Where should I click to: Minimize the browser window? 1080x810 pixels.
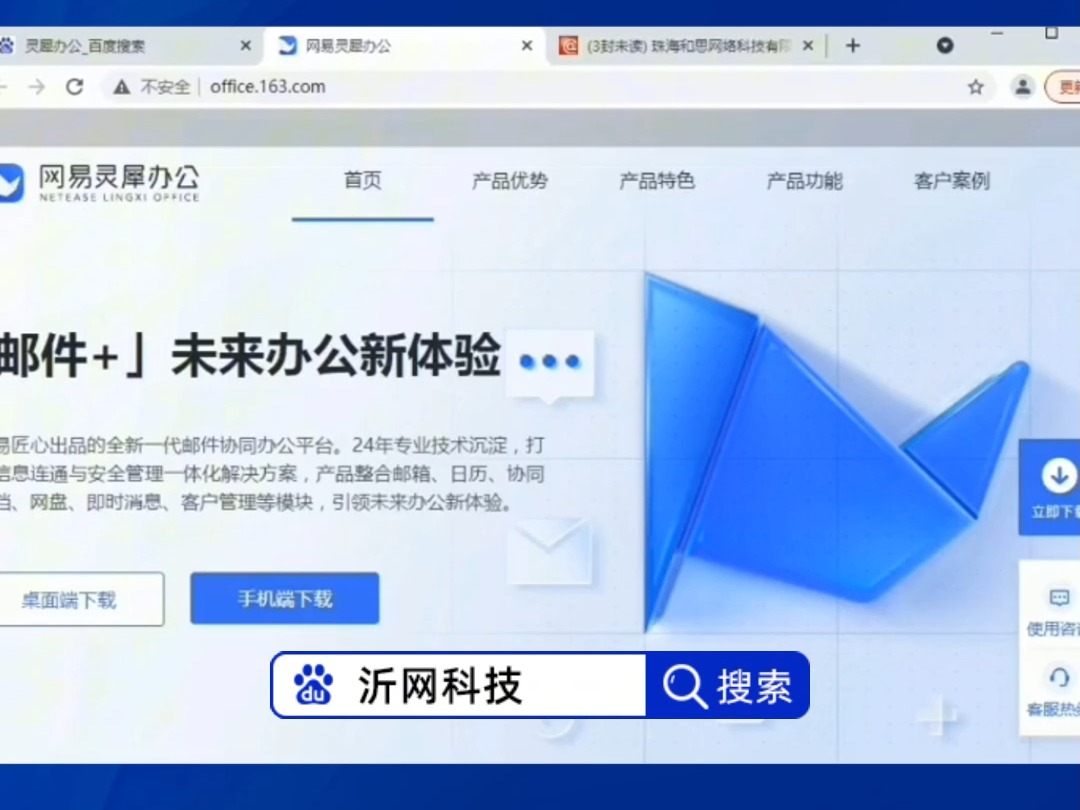click(997, 33)
